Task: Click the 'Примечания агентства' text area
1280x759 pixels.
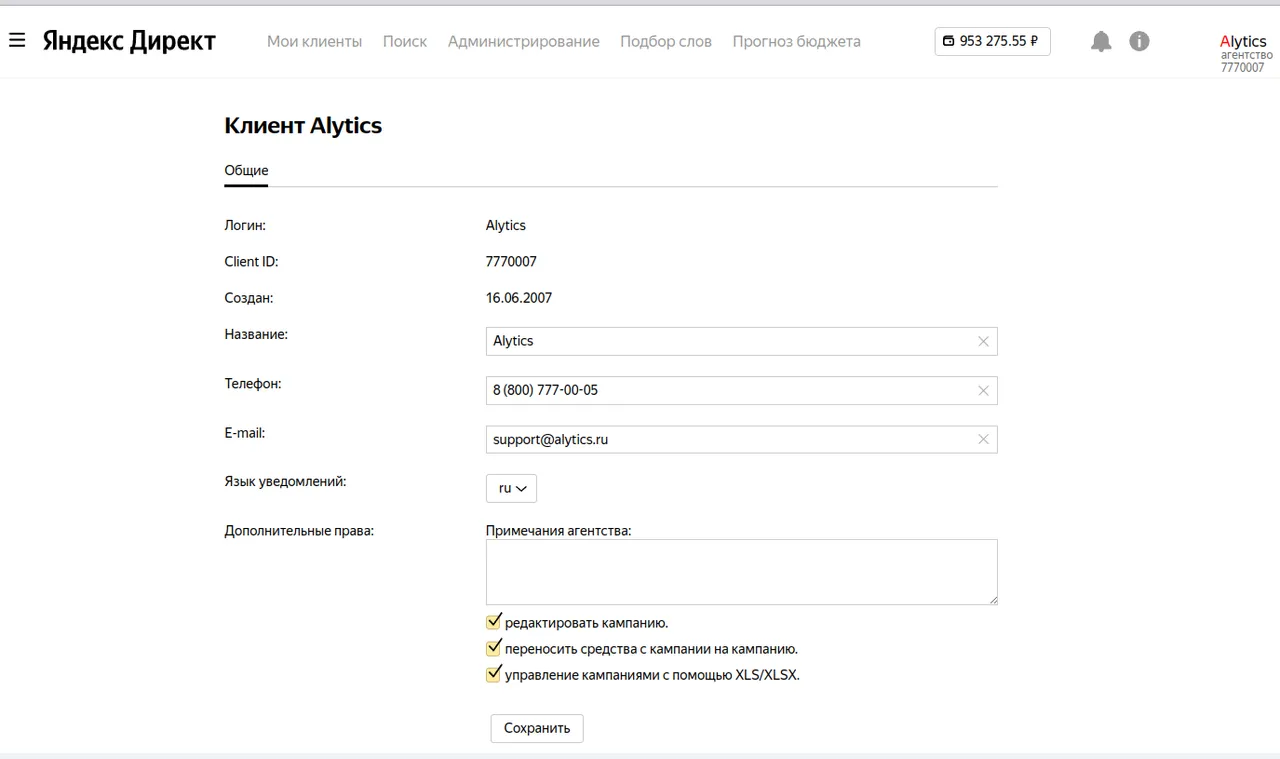Action: click(742, 572)
